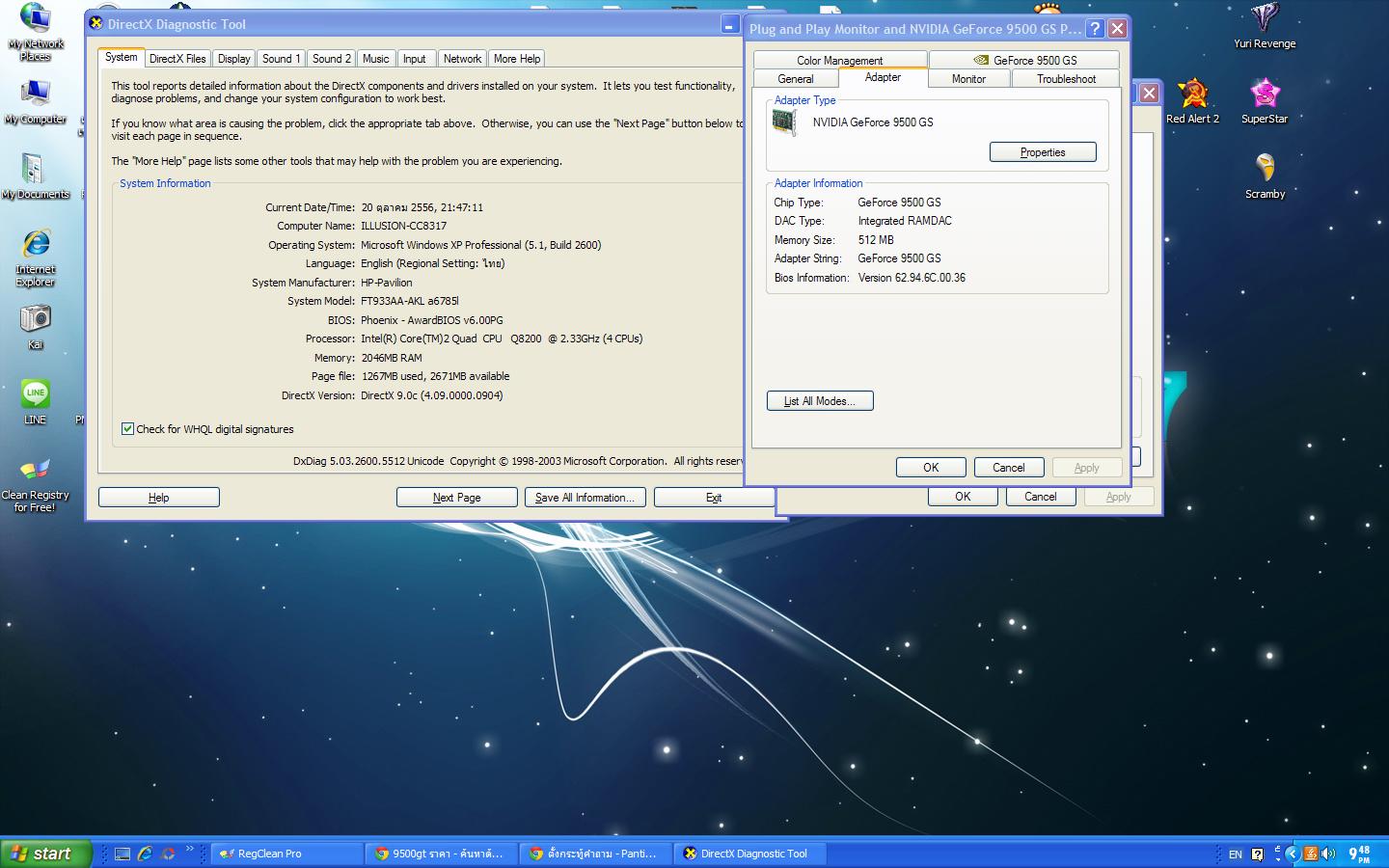Switch to the General tab

(x=796, y=79)
